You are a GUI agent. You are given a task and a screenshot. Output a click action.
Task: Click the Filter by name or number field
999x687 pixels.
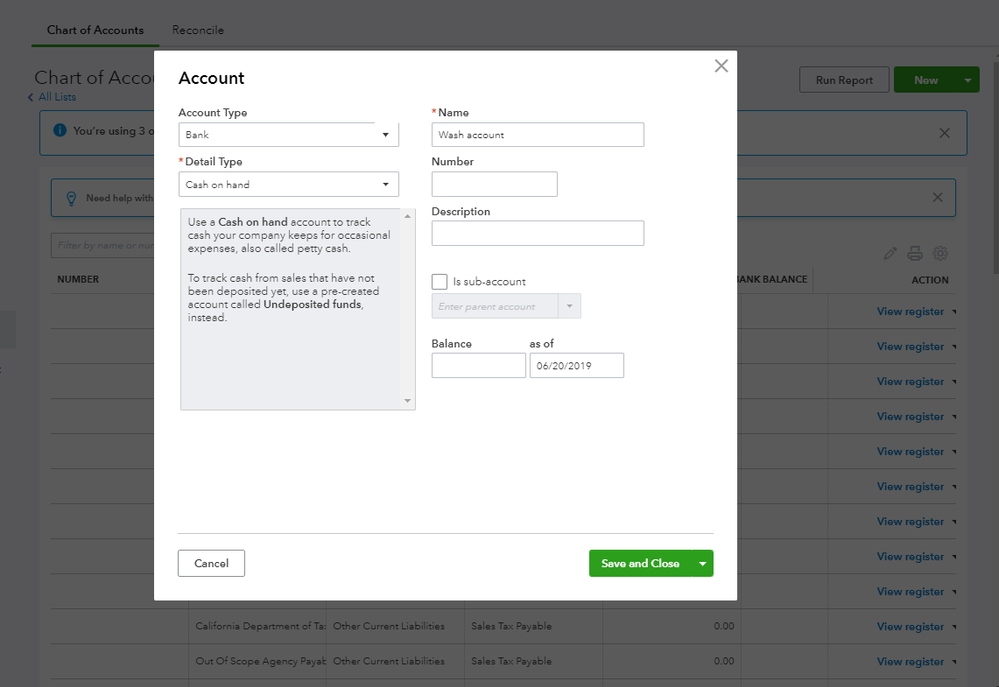(103, 245)
